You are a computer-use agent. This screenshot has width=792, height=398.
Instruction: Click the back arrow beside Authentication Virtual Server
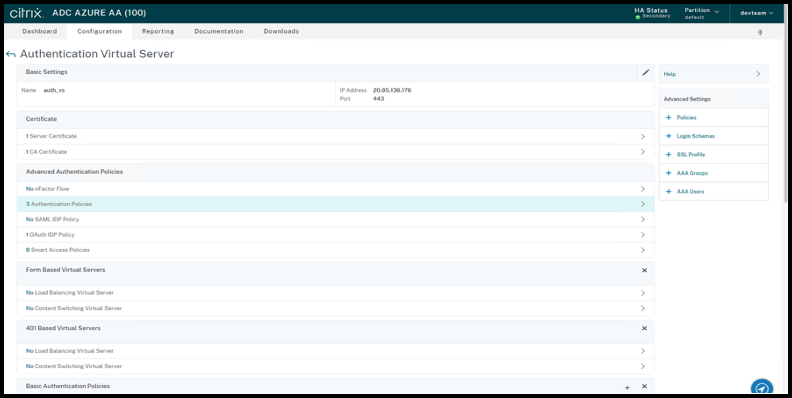coord(11,54)
